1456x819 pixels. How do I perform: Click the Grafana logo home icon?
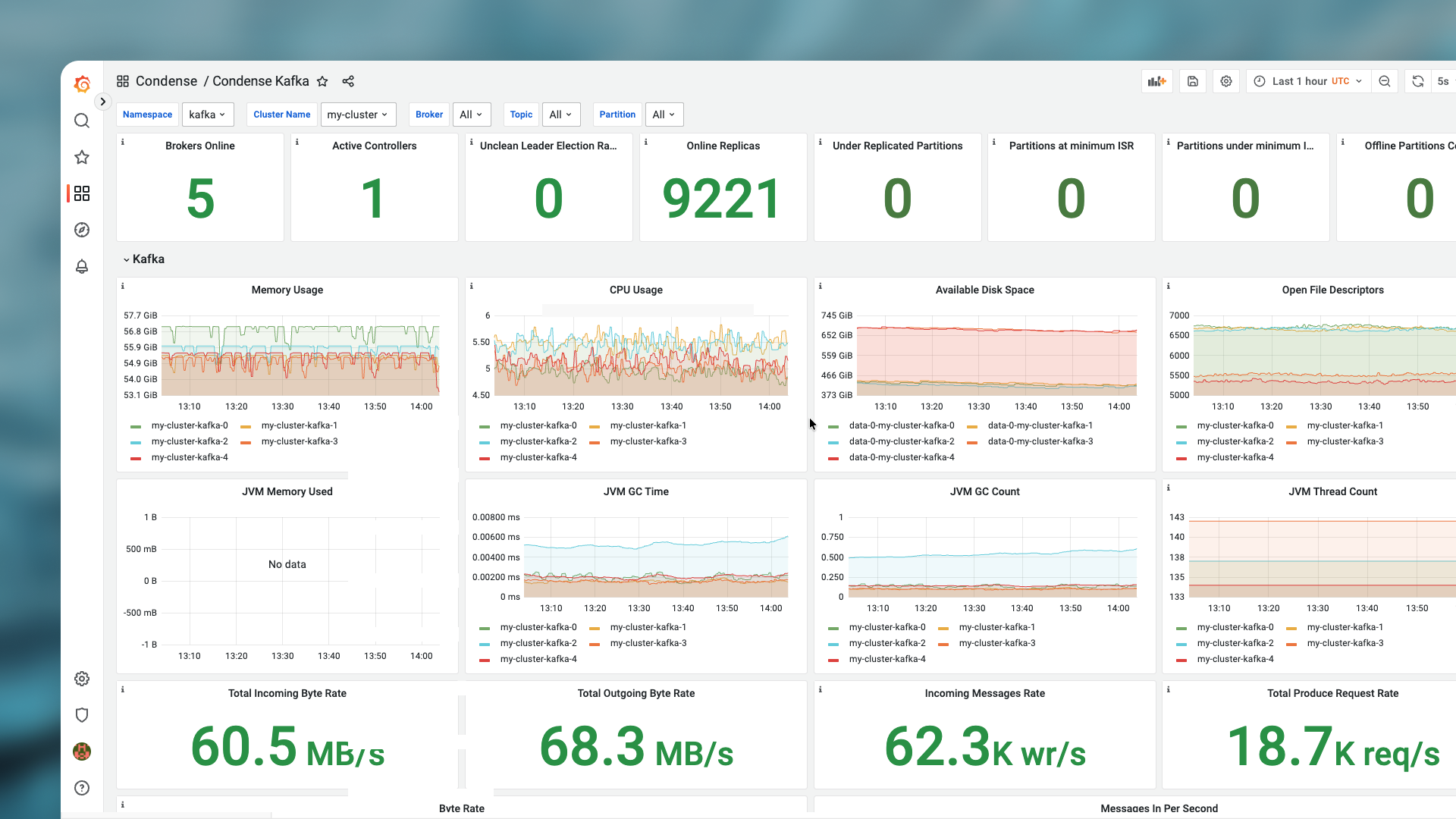(x=82, y=84)
